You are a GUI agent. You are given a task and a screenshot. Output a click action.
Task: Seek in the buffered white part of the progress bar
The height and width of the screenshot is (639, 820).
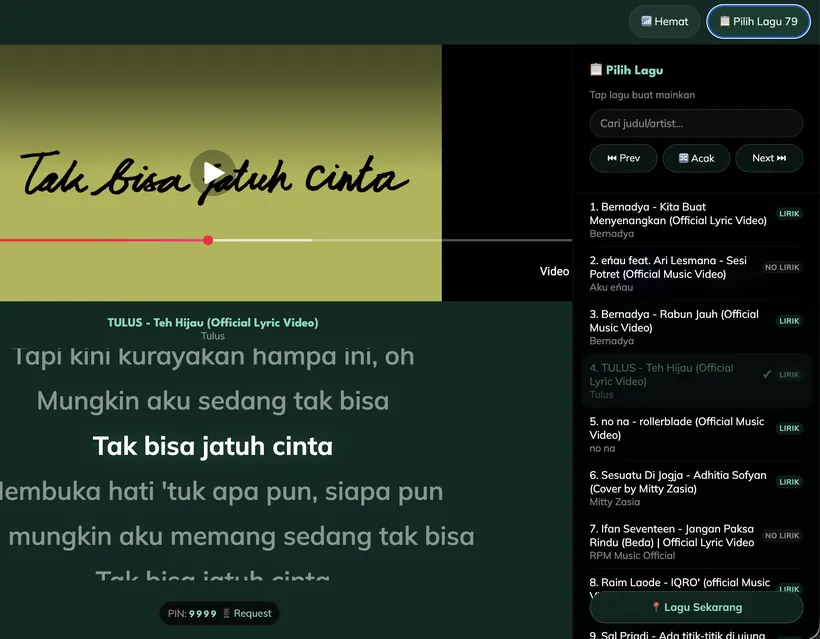point(263,240)
